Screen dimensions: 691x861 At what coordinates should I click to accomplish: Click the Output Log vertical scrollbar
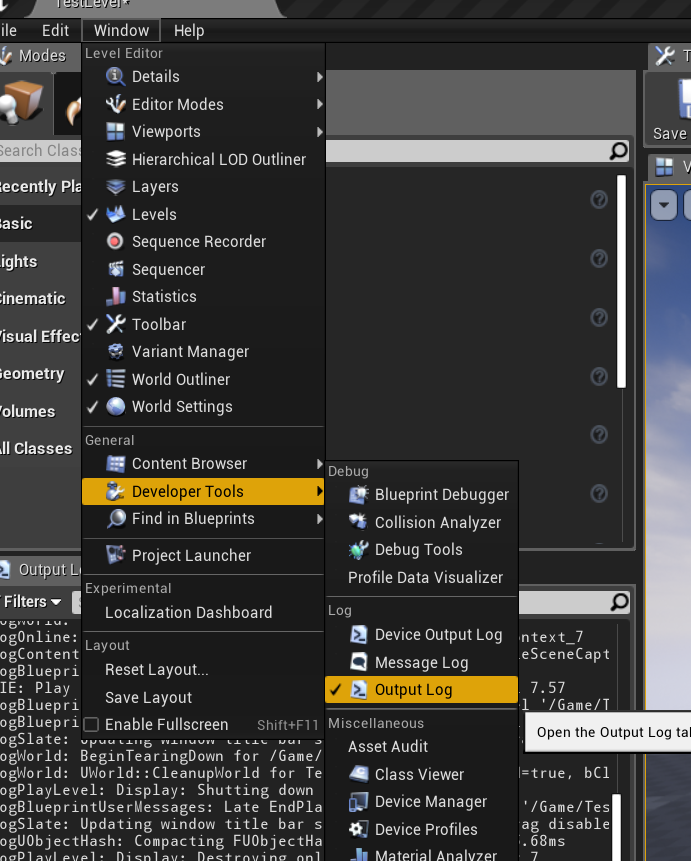click(617, 826)
